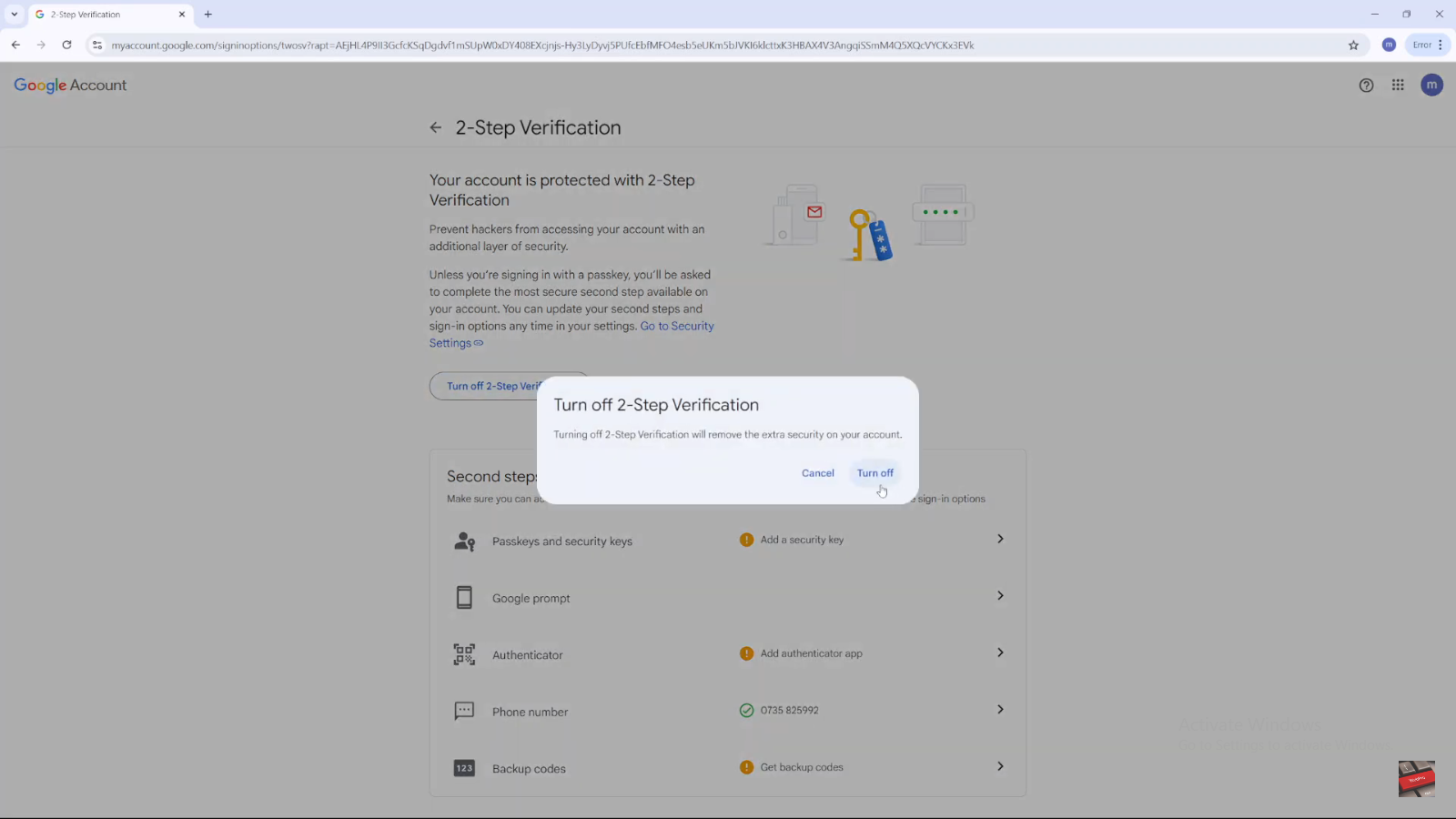Click the Passkeys and security keys icon

coord(464,541)
